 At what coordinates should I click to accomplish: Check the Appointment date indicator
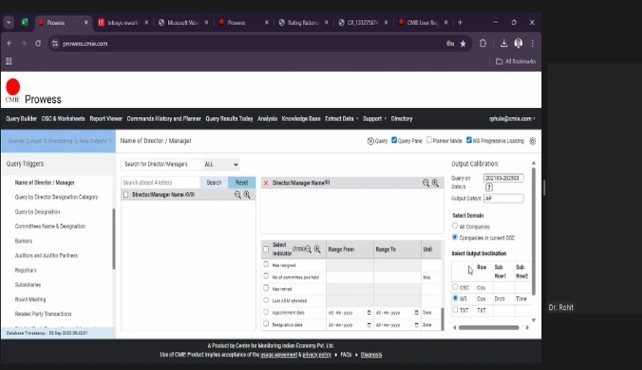(266, 312)
